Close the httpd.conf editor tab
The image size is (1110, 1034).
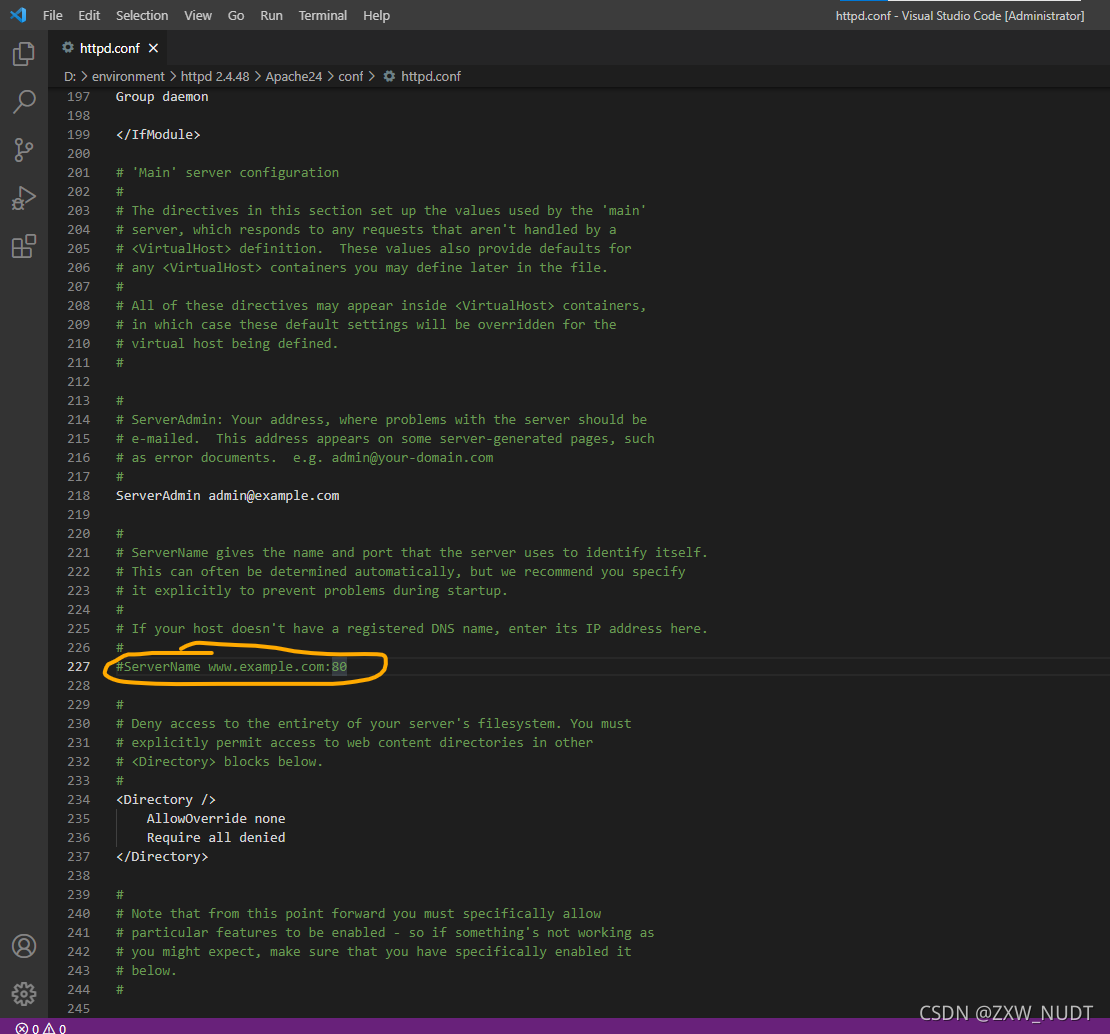(x=153, y=48)
